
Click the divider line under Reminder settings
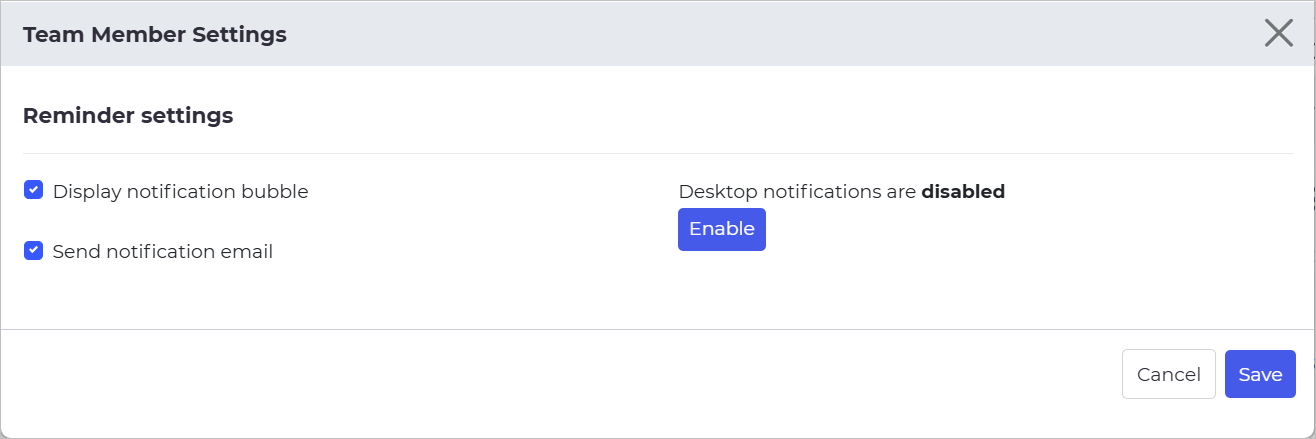658,153
